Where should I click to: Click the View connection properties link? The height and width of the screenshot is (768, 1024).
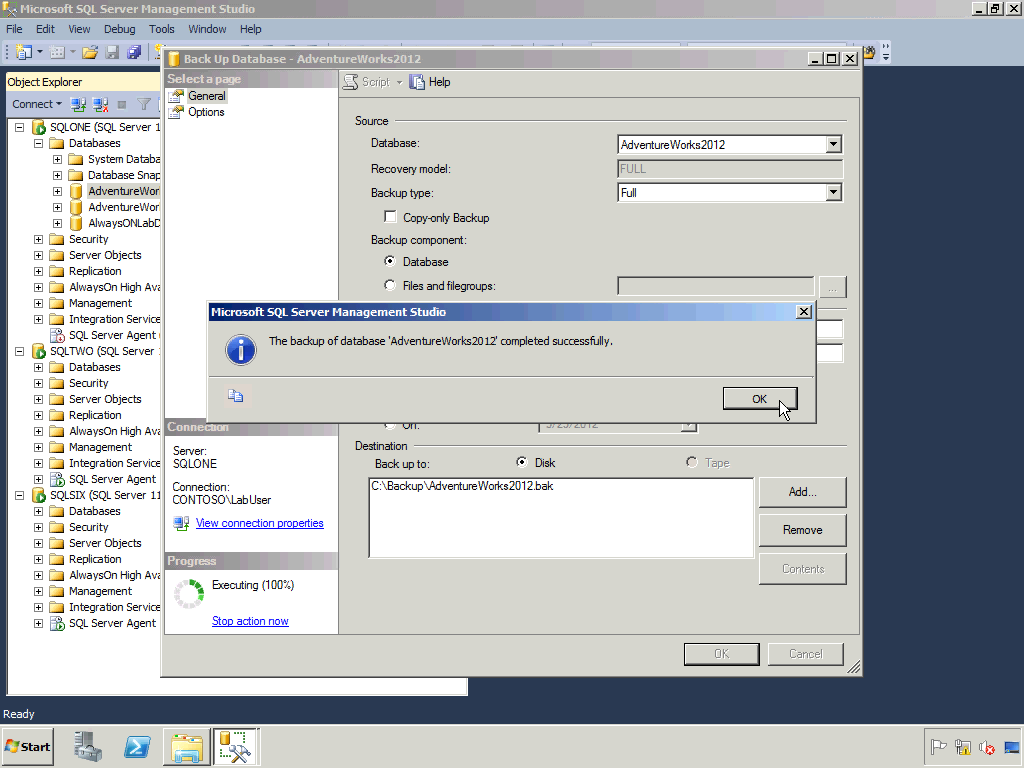click(259, 523)
